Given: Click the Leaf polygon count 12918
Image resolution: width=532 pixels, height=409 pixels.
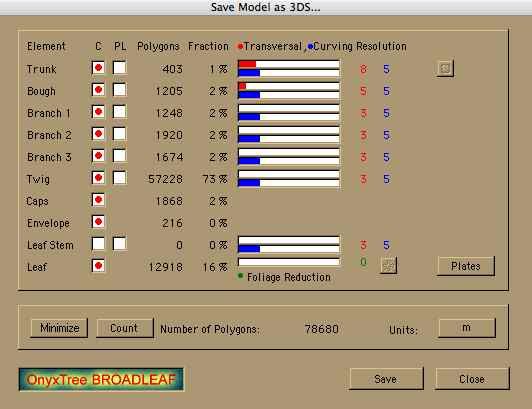Looking at the screenshot, I should (x=166, y=267).
